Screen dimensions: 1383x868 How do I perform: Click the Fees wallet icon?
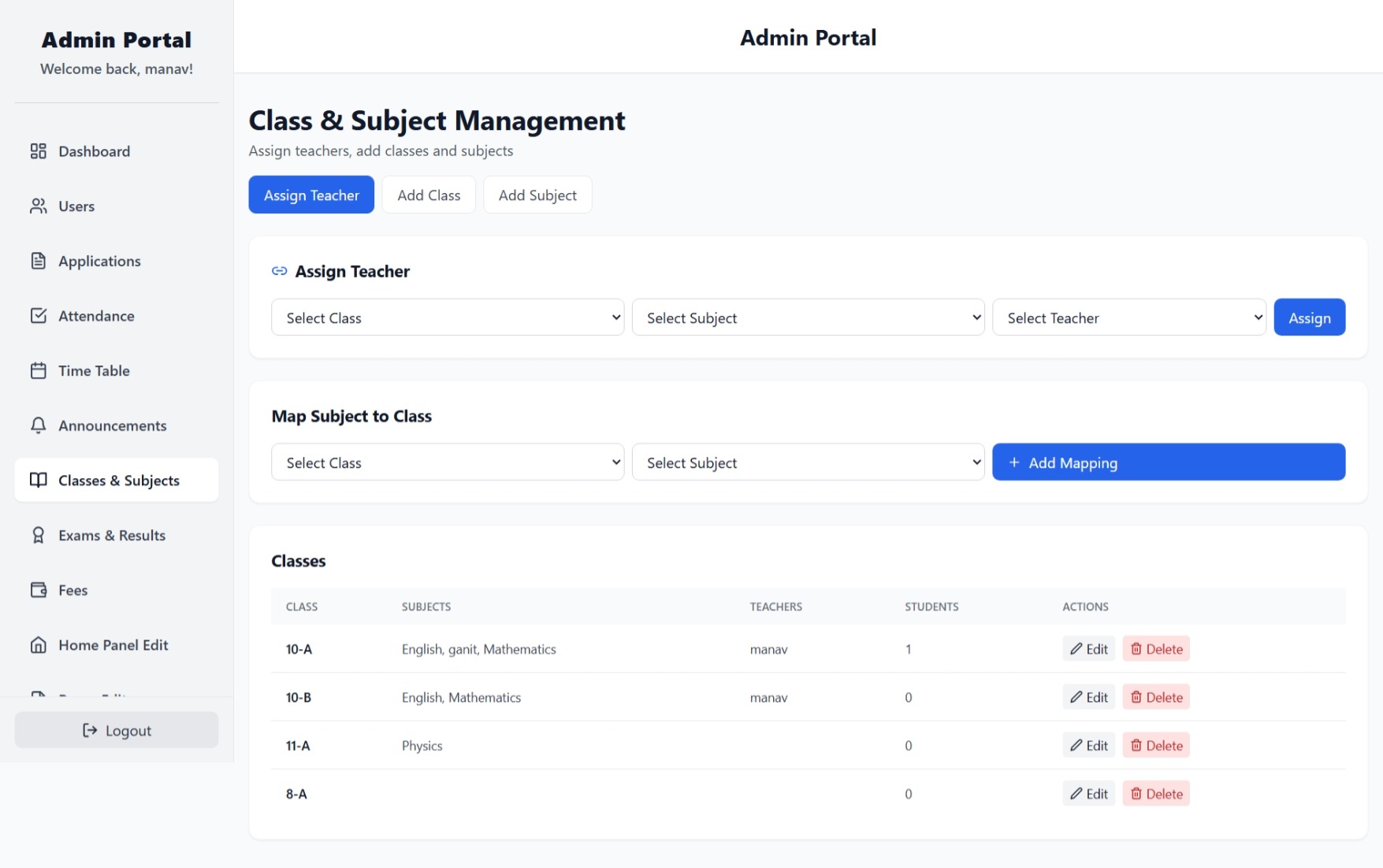pos(38,589)
